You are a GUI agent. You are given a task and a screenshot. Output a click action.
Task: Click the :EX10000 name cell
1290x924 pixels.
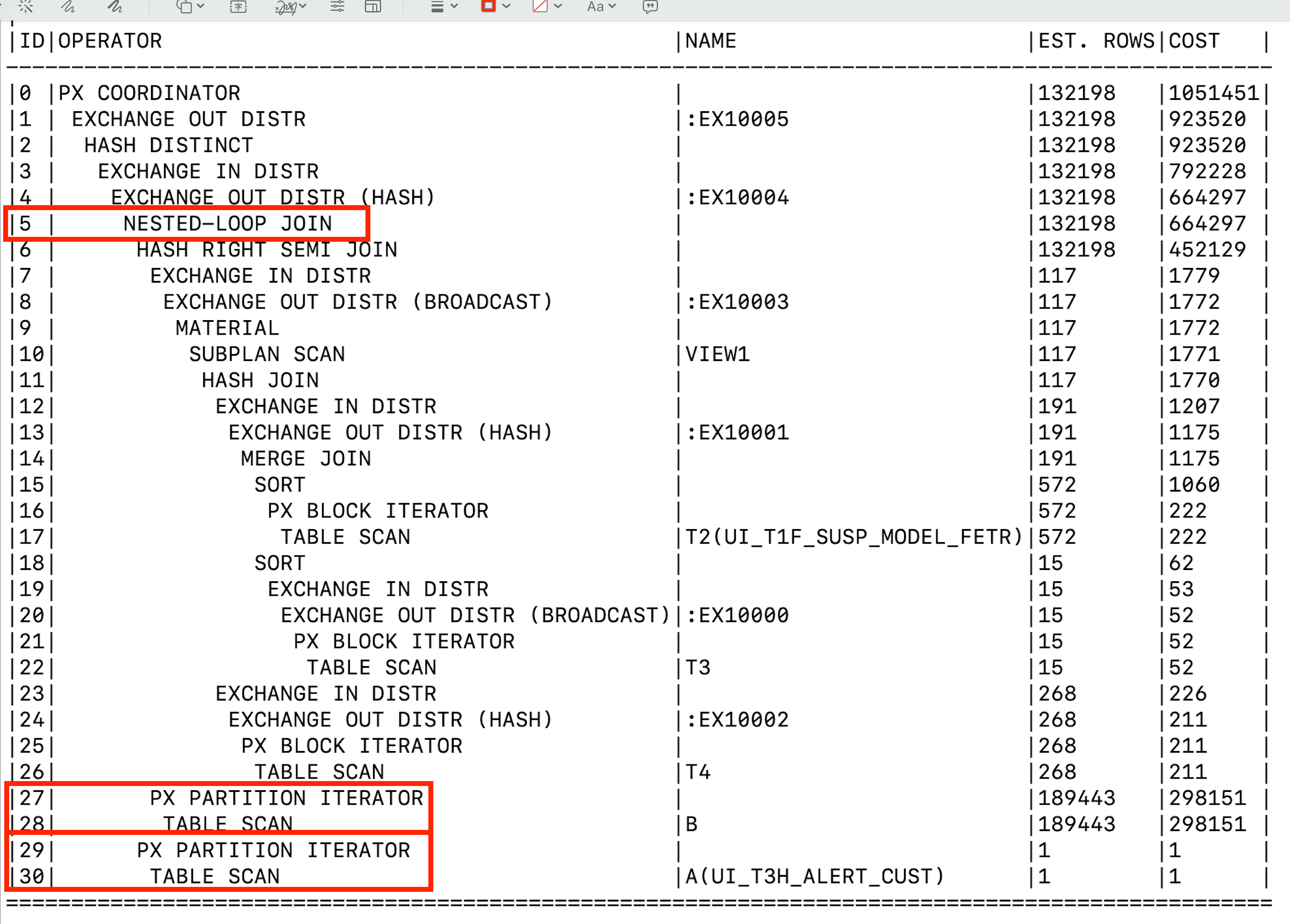tap(737, 615)
